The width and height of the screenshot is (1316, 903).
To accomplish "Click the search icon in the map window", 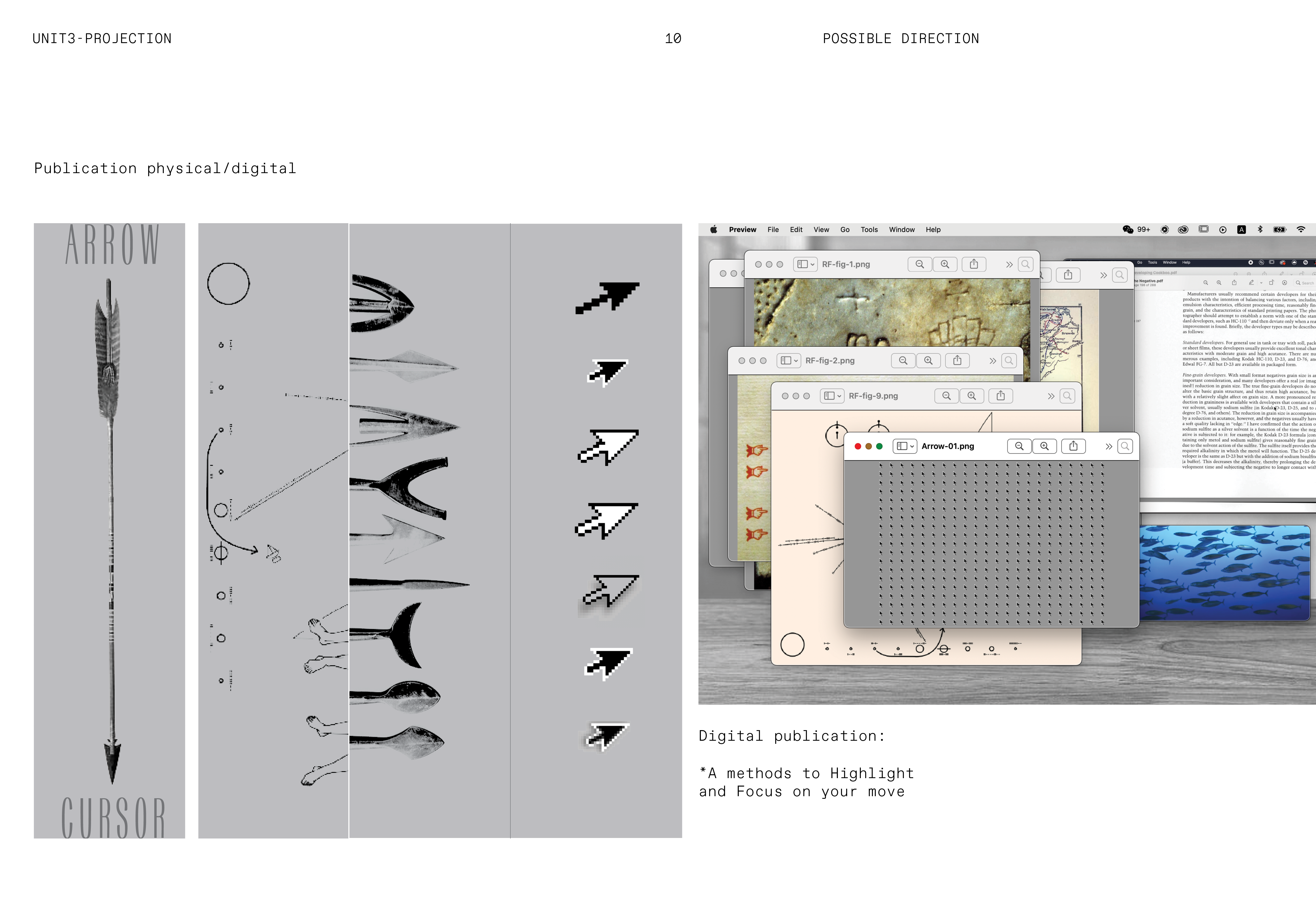I will click(x=1120, y=275).
